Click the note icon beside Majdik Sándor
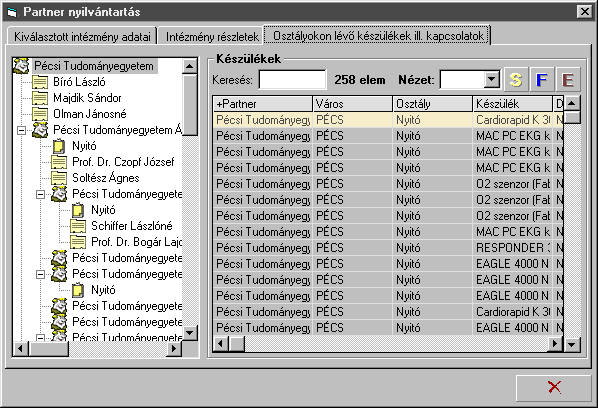598x408 pixels. [40, 98]
